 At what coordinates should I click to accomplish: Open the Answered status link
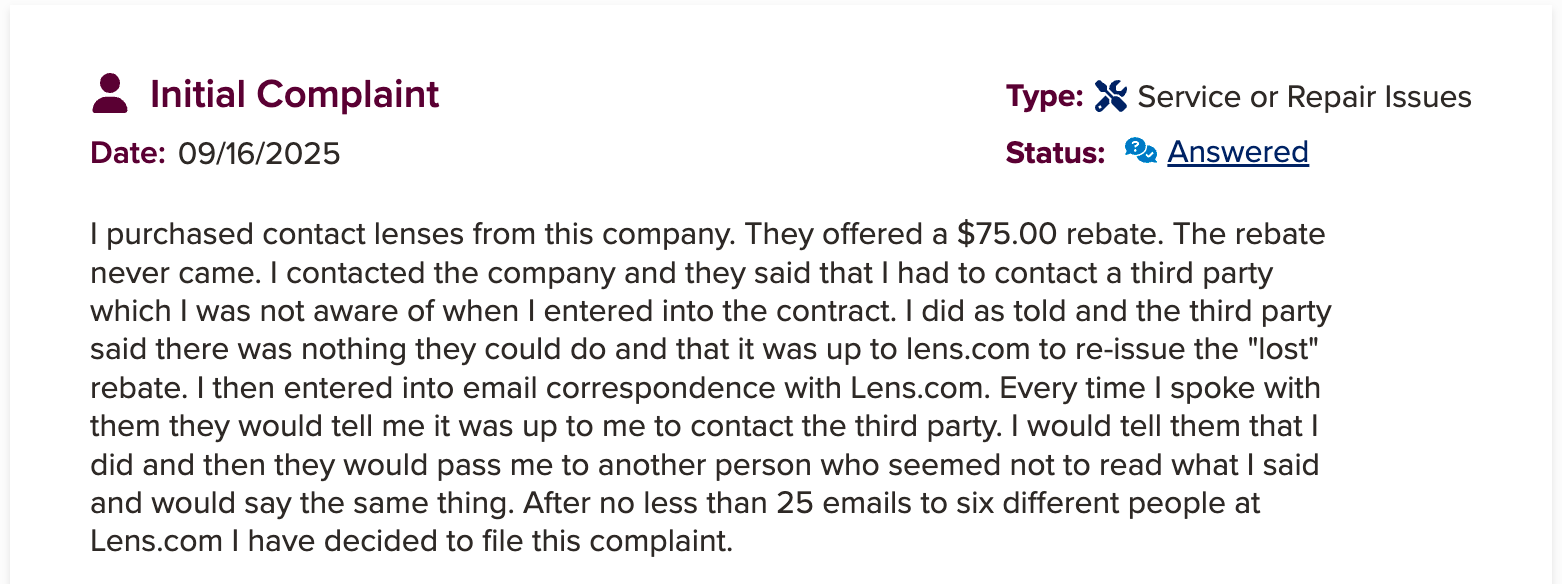coord(1238,152)
